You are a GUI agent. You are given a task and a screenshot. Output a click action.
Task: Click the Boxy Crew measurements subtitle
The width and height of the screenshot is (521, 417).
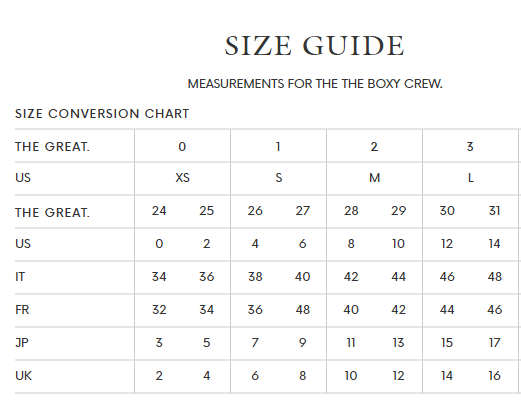tap(315, 84)
